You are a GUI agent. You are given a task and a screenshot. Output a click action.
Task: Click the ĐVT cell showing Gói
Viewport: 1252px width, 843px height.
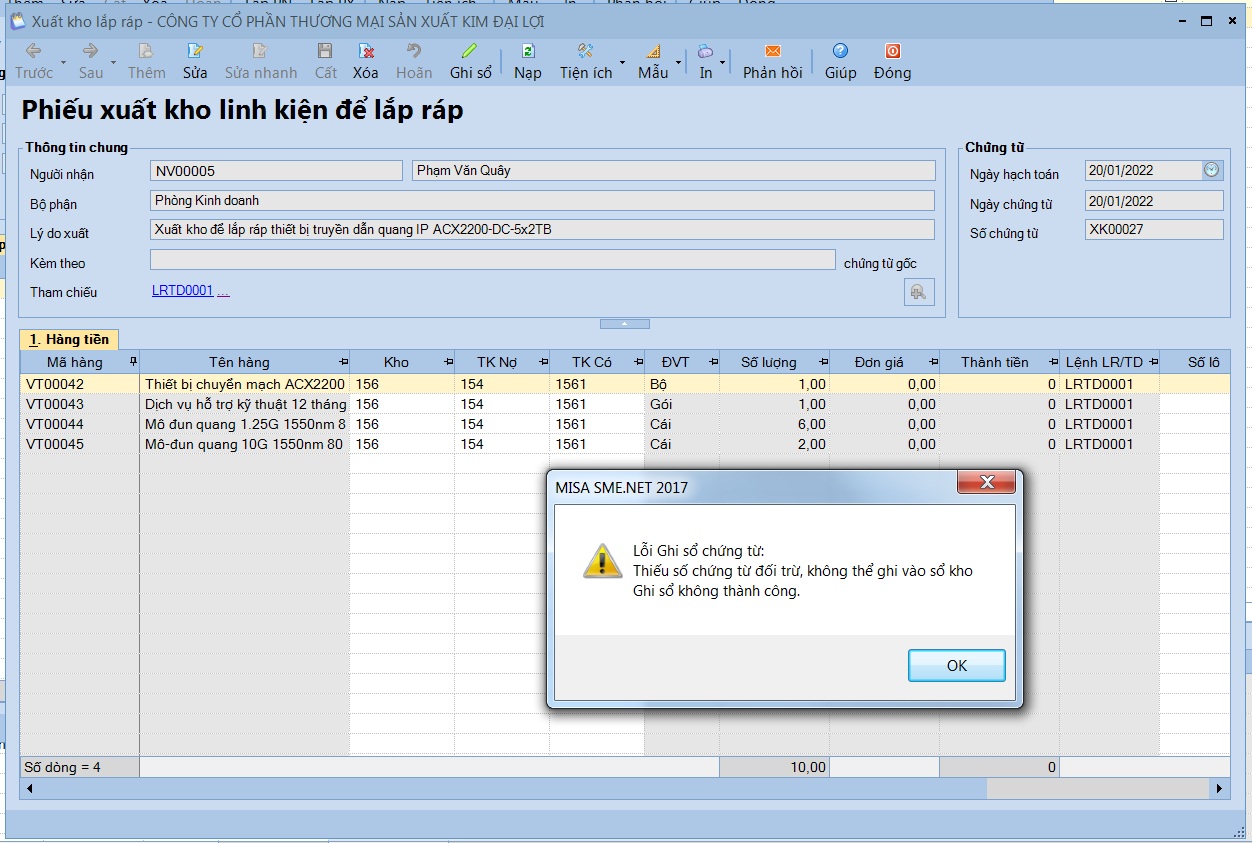(682, 404)
